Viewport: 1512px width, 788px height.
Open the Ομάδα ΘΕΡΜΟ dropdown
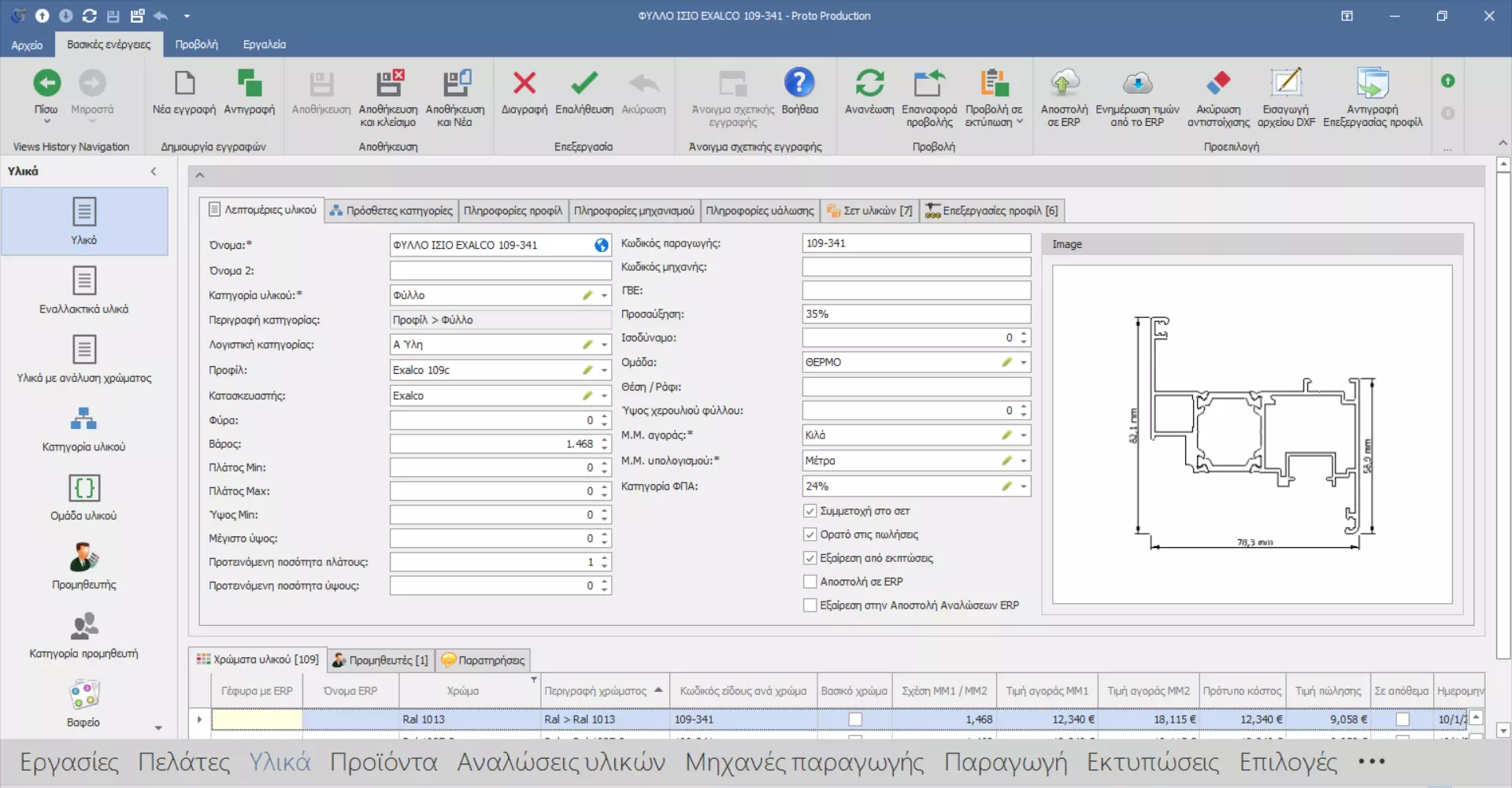[x=1024, y=363]
